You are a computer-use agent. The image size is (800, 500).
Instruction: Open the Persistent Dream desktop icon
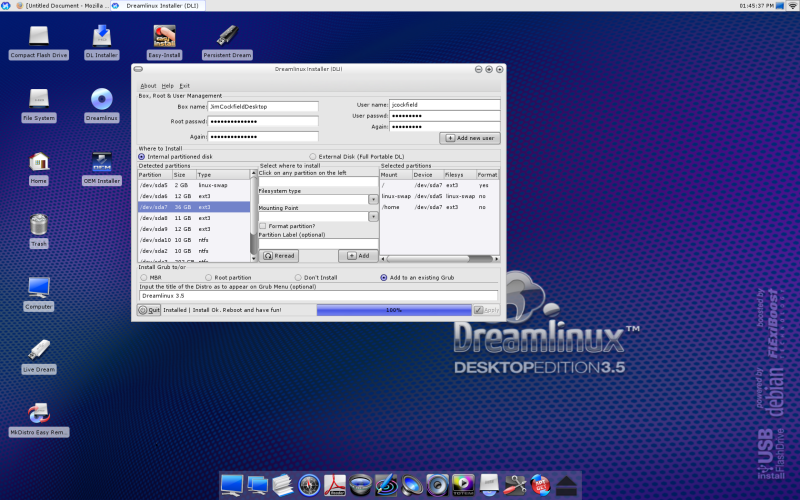(227, 36)
